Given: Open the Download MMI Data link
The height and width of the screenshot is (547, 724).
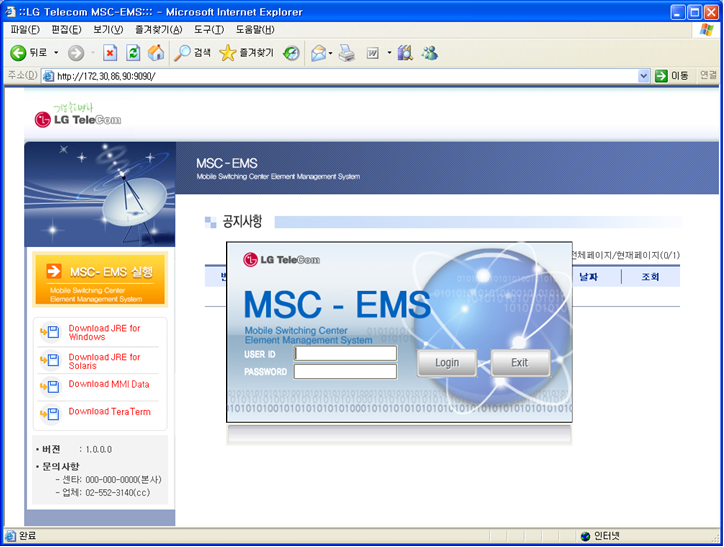Looking at the screenshot, I should click(109, 384).
